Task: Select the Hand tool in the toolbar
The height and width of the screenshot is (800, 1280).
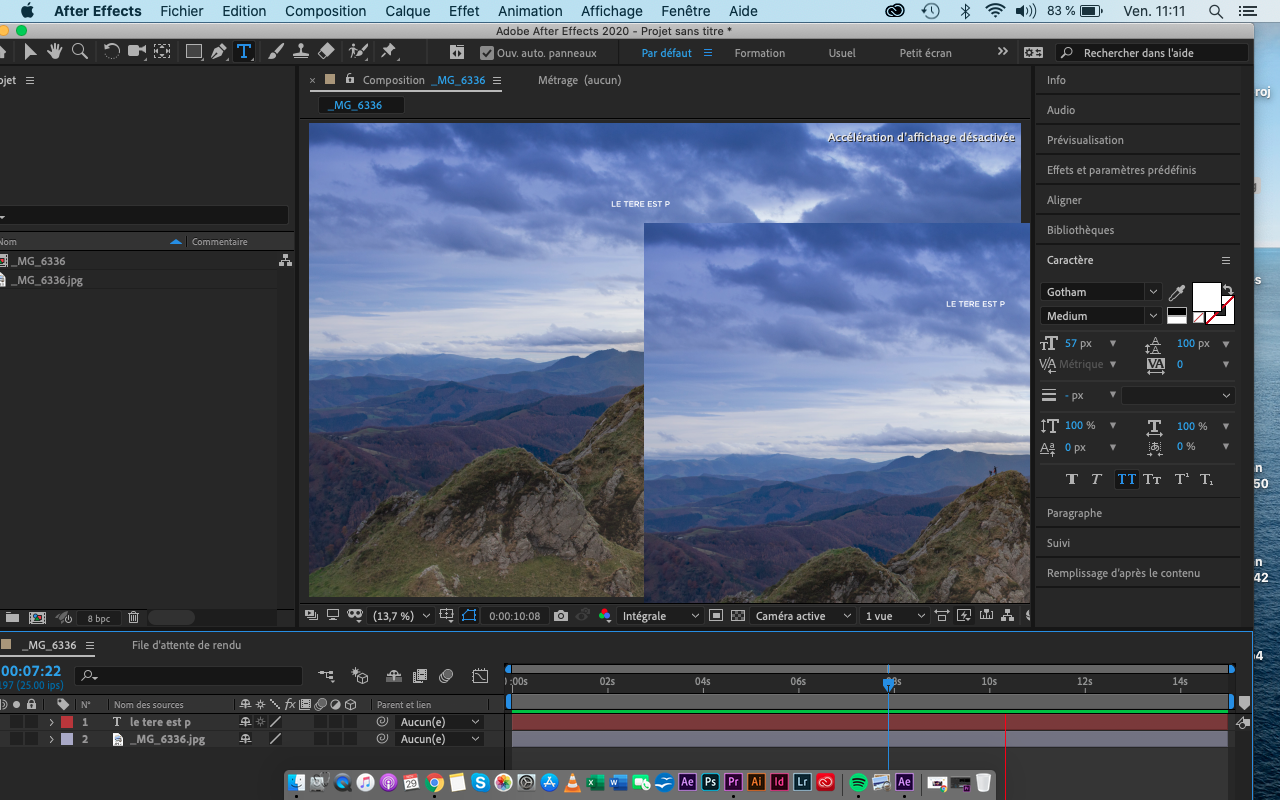Action: pyautogui.click(x=54, y=51)
